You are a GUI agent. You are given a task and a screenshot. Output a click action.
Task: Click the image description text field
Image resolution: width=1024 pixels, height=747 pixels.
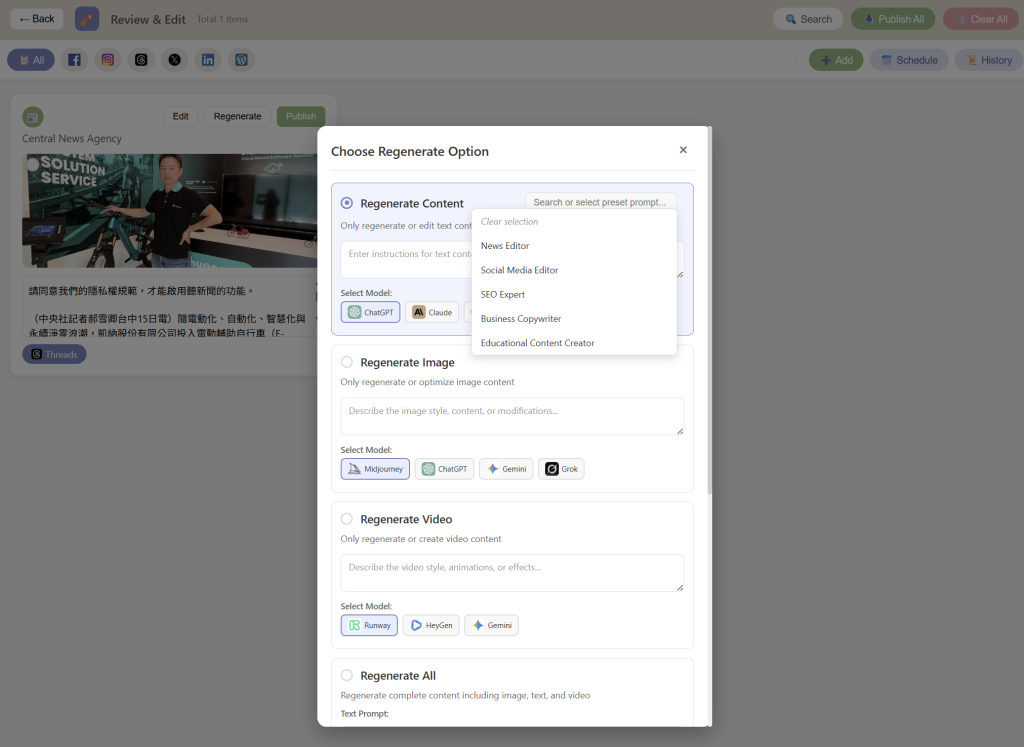click(x=512, y=416)
